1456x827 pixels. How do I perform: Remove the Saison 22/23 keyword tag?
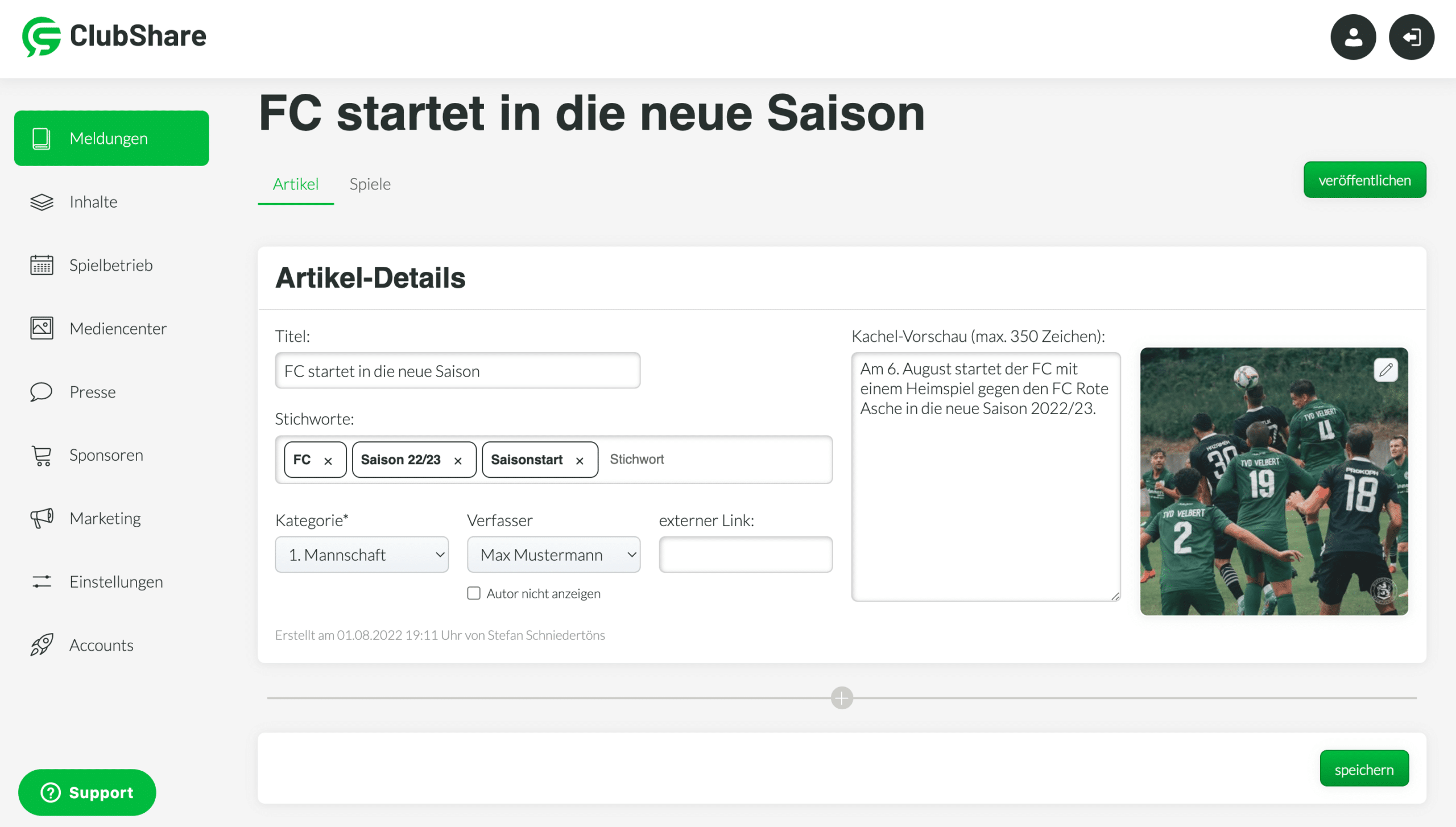click(x=458, y=461)
